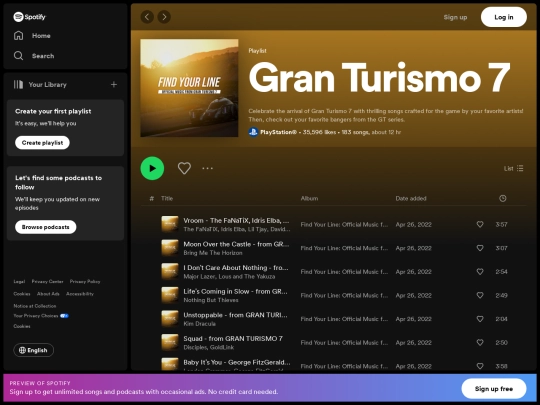
Task: Sort by the Title column header
Action: (167, 198)
